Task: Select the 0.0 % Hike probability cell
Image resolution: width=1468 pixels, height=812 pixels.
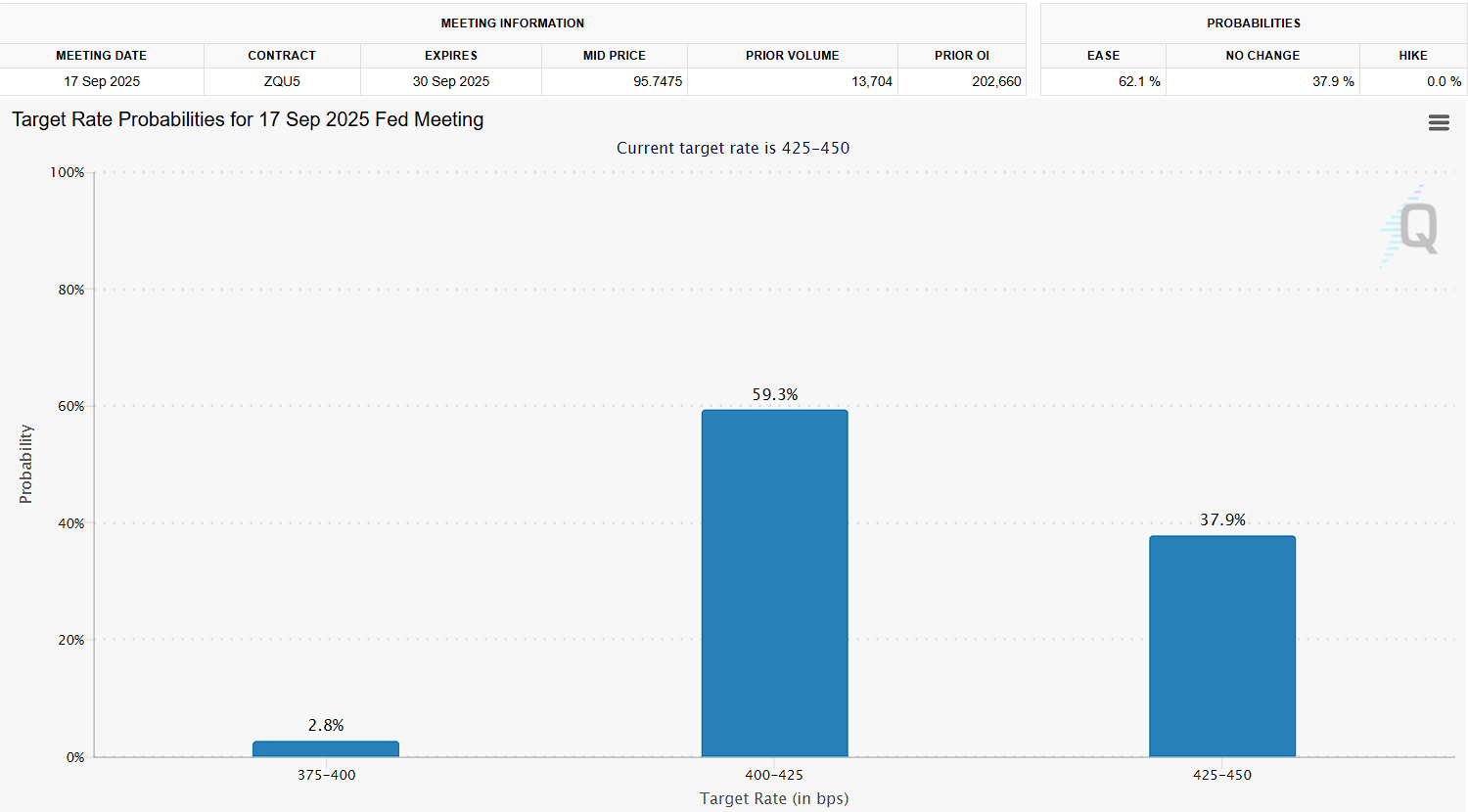Action: coord(1443,81)
